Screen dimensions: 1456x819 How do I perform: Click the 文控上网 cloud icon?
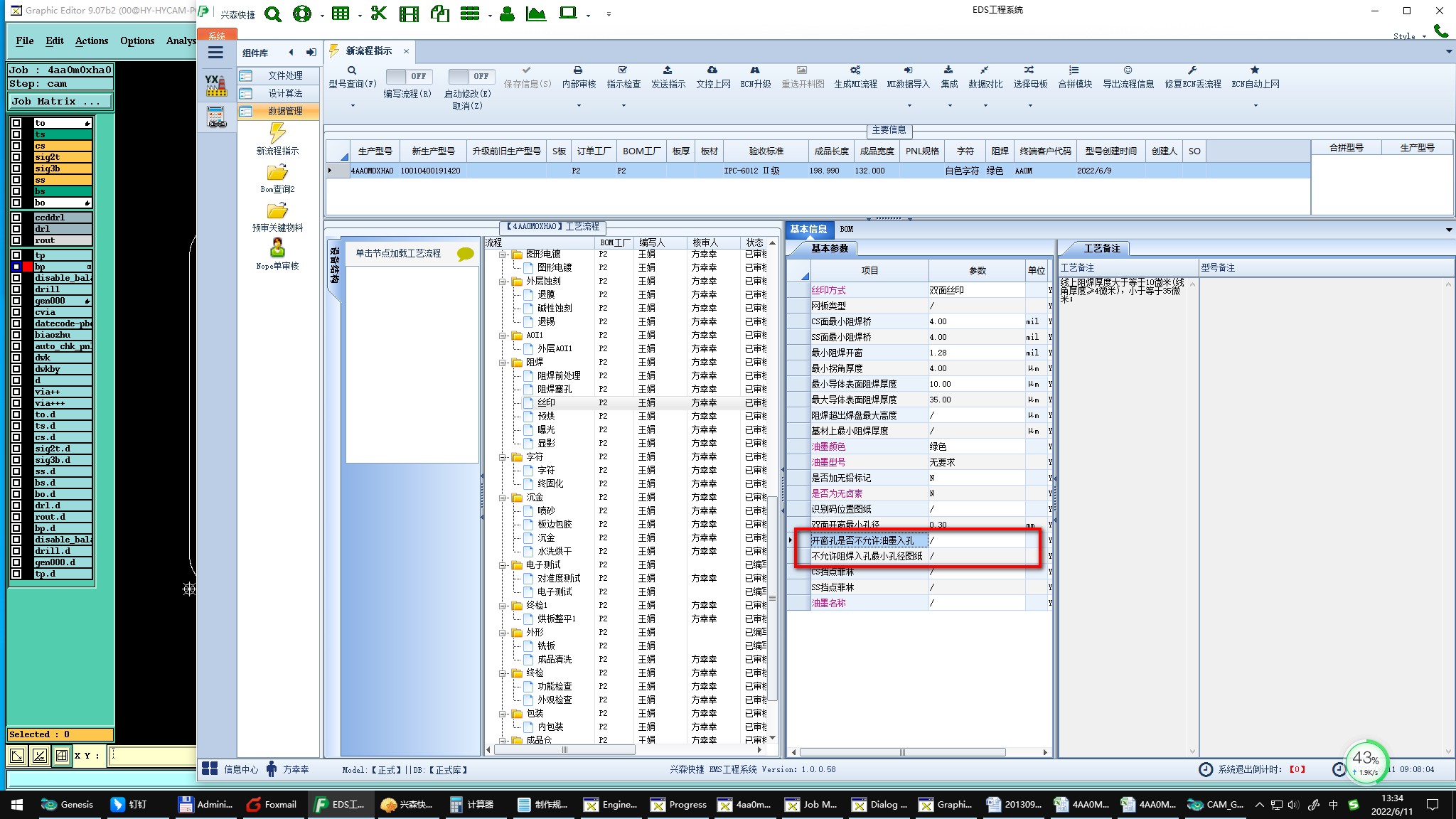click(x=712, y=70)
